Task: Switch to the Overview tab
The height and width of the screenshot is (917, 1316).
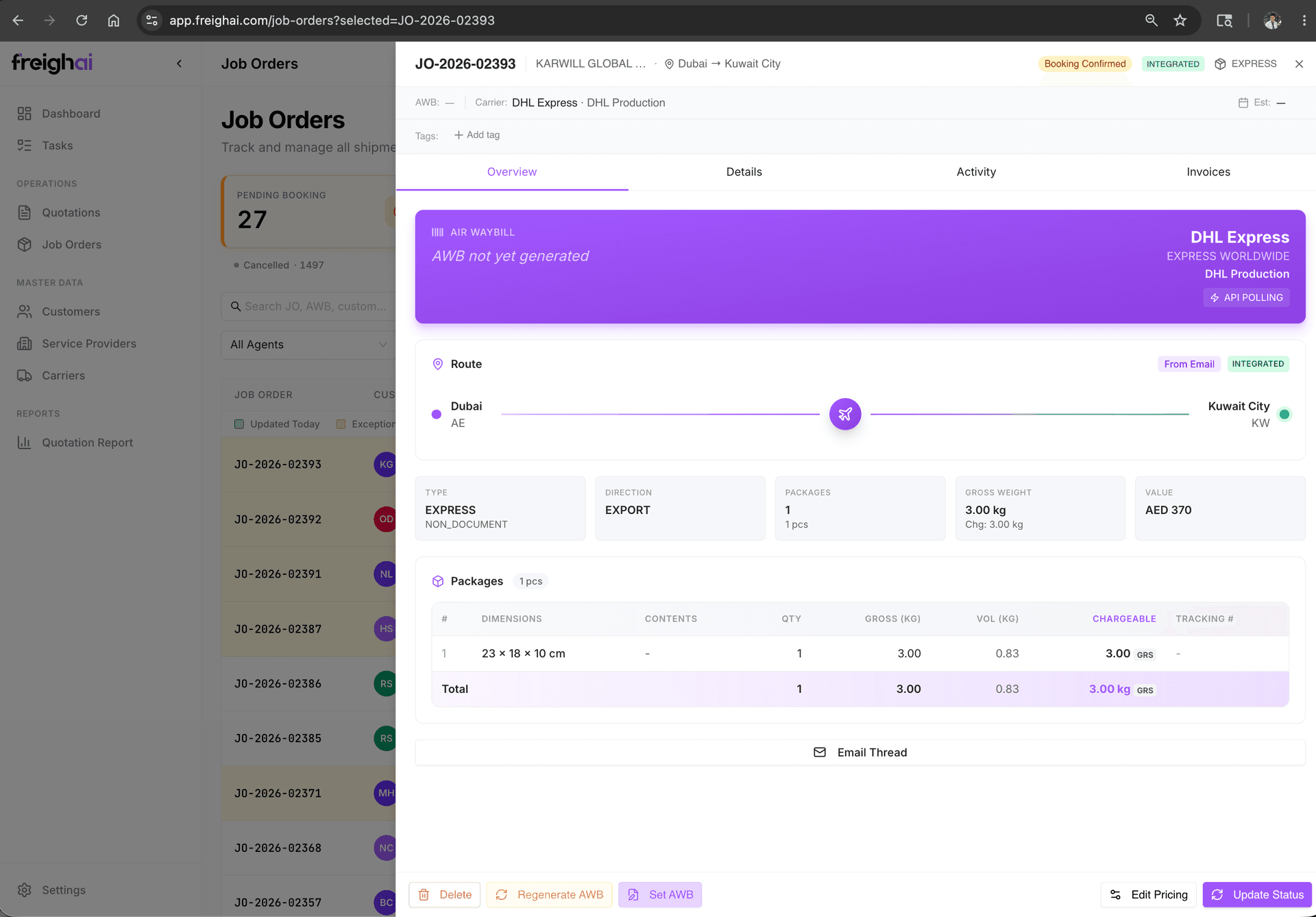Action: coord(512,172)
